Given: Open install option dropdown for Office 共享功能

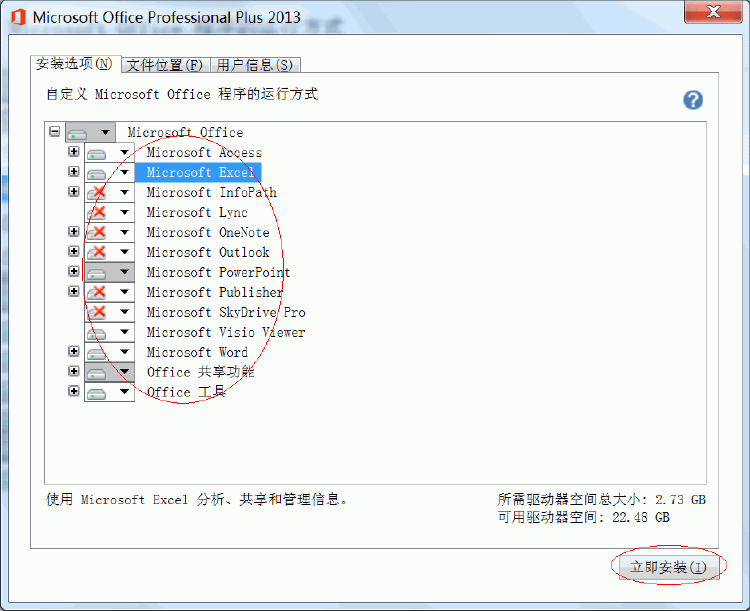Looking at the screenshot, I should [x=124, y=372].
